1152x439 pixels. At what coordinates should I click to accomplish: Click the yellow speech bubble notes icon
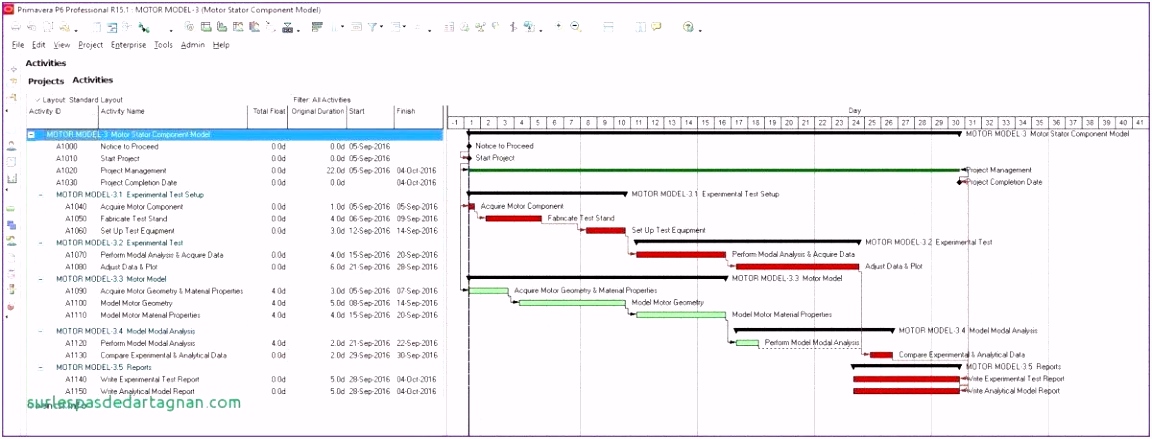tap(656, 26)
